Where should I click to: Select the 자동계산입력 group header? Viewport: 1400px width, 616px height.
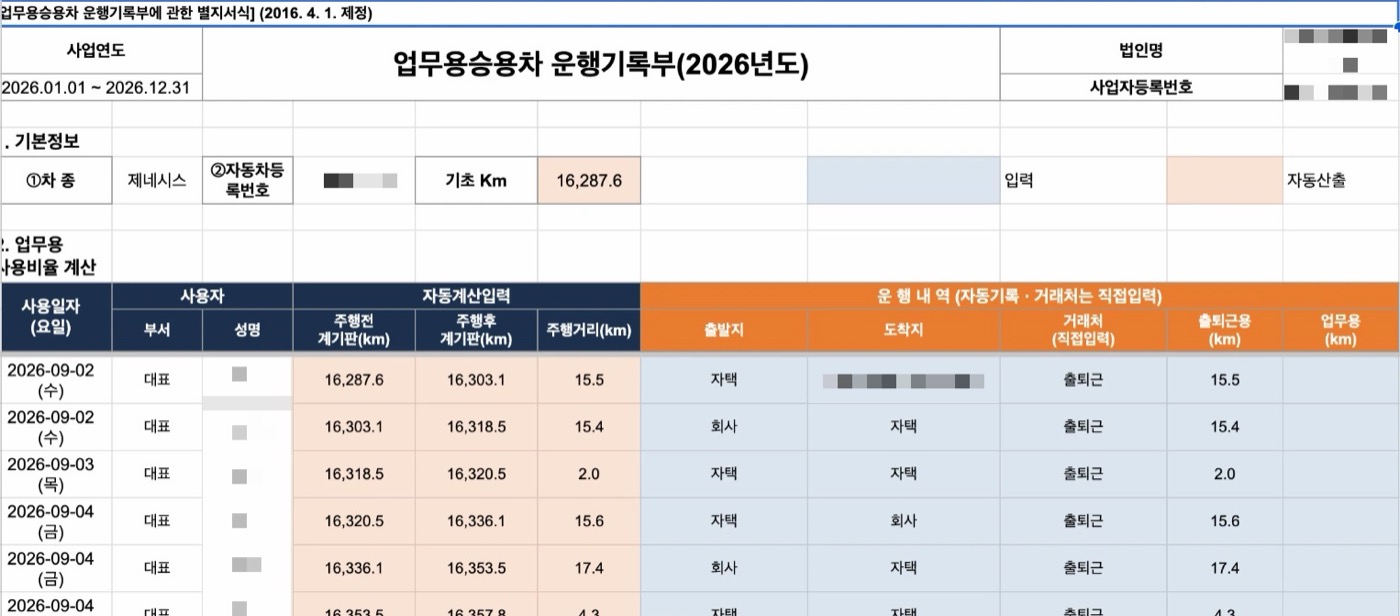coord(466,296)
